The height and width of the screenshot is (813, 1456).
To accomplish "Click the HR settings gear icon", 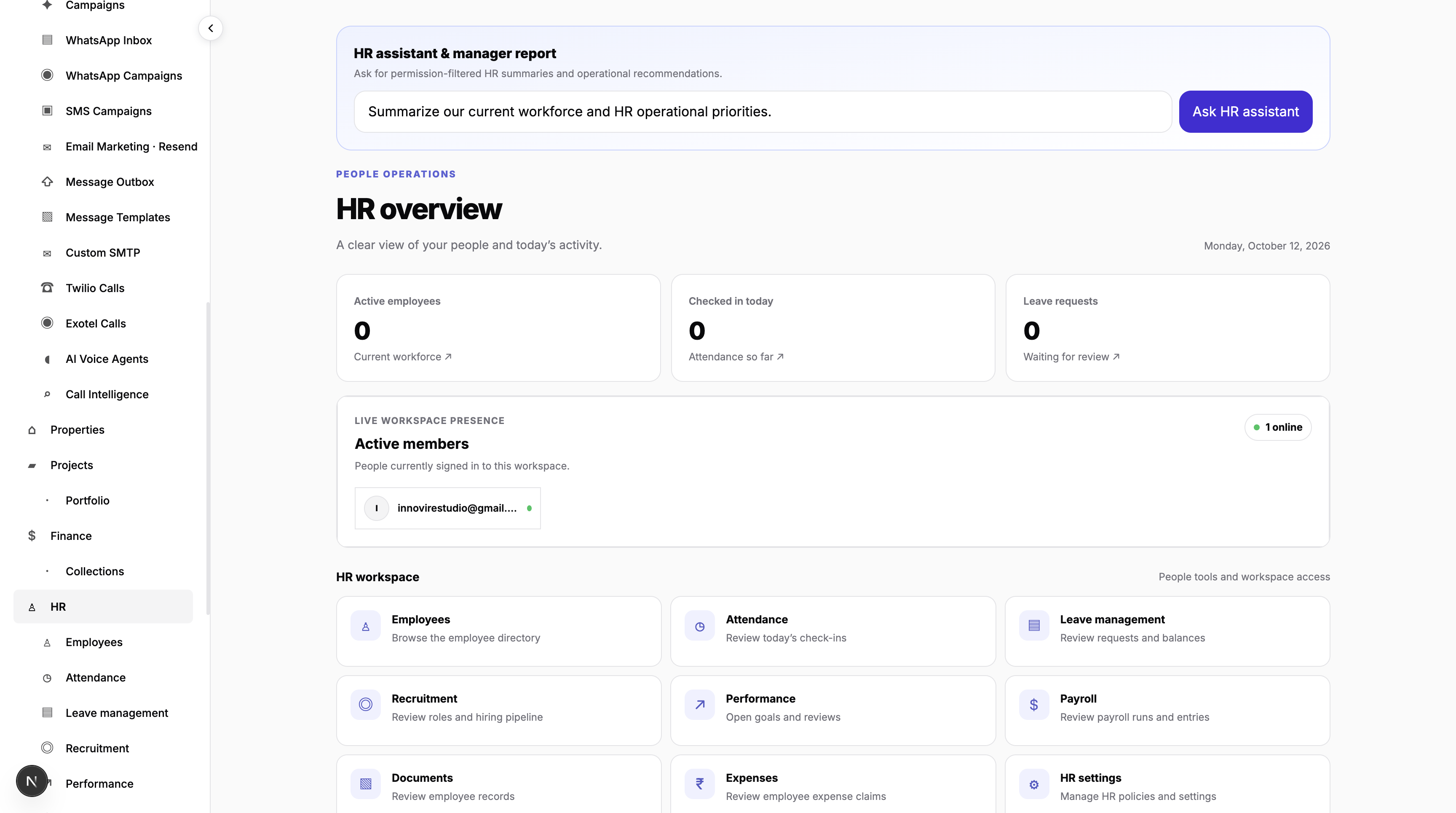I will tap(1034, 784).
